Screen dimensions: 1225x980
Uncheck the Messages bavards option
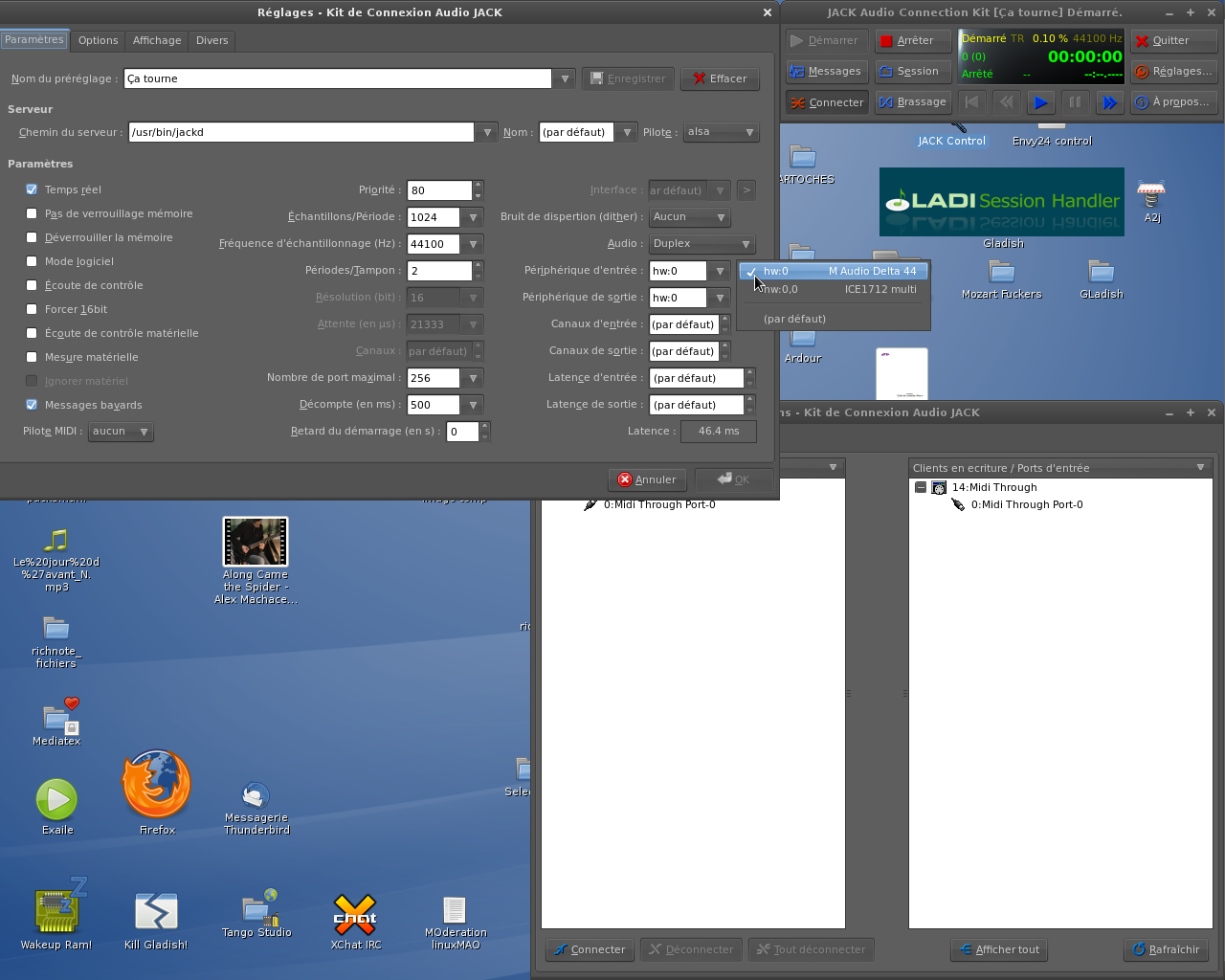coord(32,405)
